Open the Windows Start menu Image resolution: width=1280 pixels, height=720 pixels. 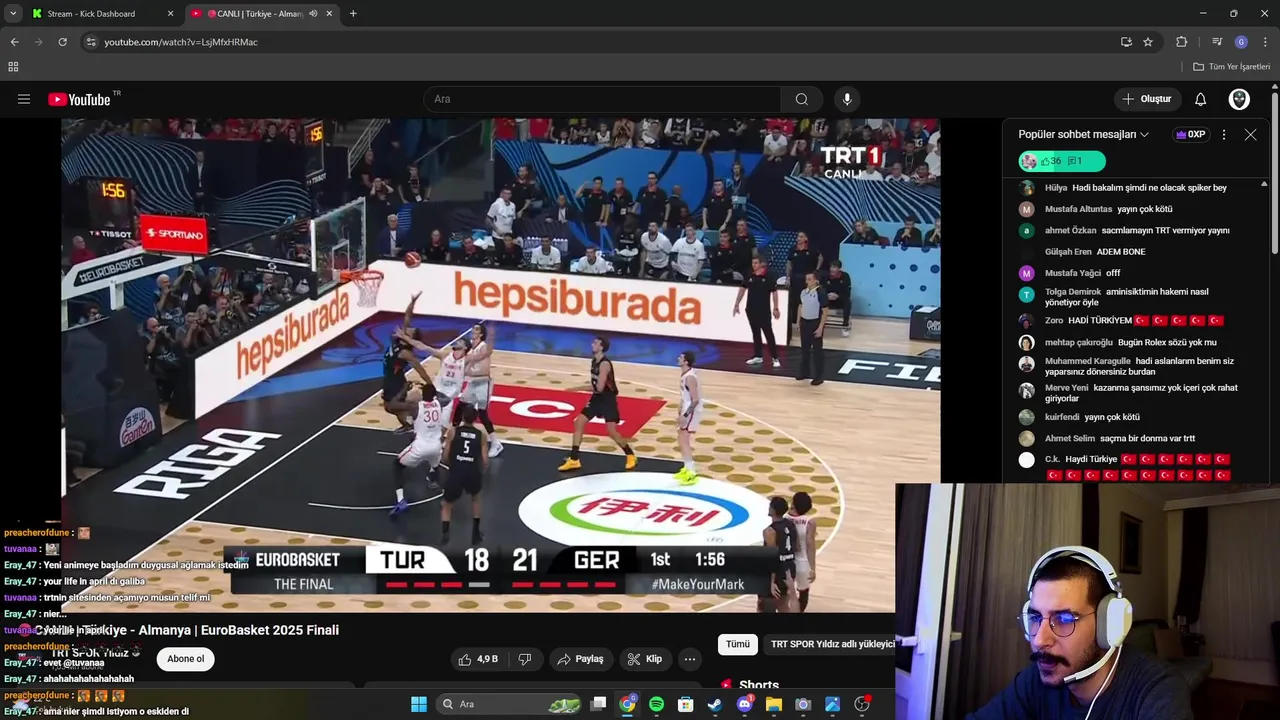[x=418, y=704]
